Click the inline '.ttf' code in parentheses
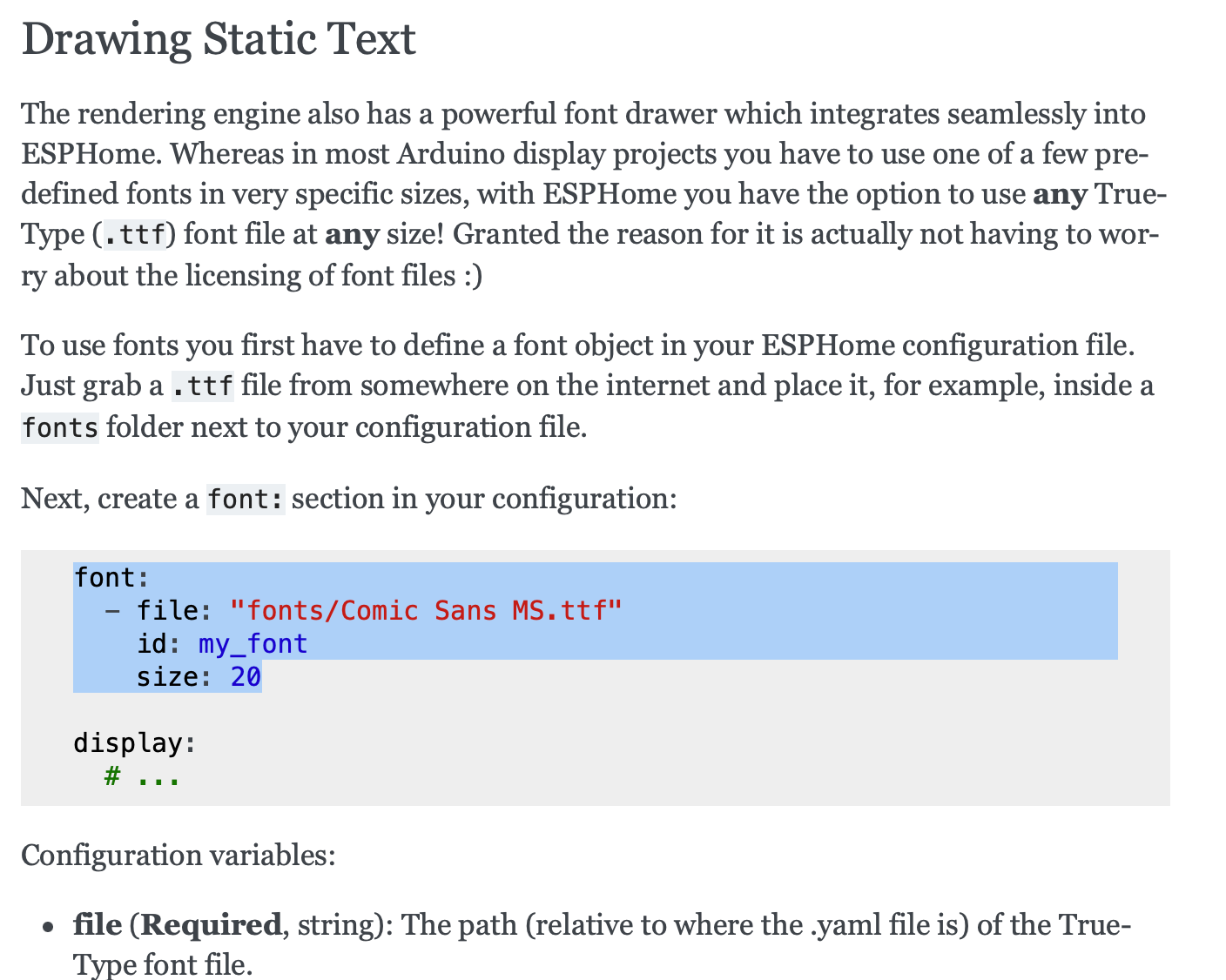 pyautogui.click(x=134, y=235)
